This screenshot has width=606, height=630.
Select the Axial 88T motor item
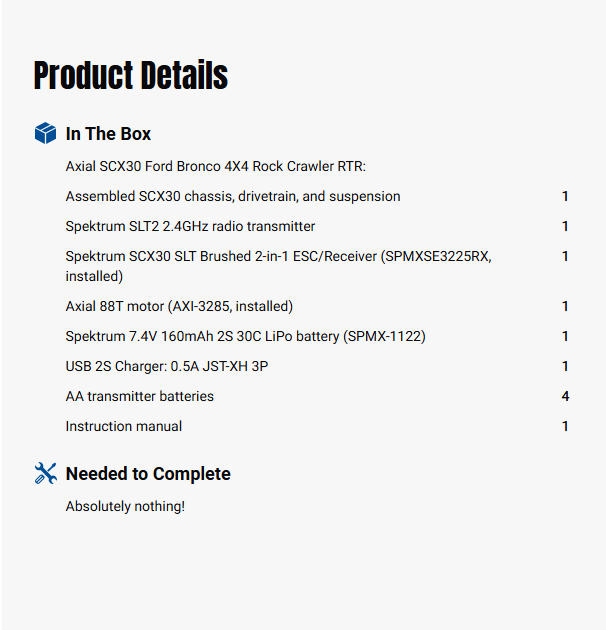coord(179,306)
